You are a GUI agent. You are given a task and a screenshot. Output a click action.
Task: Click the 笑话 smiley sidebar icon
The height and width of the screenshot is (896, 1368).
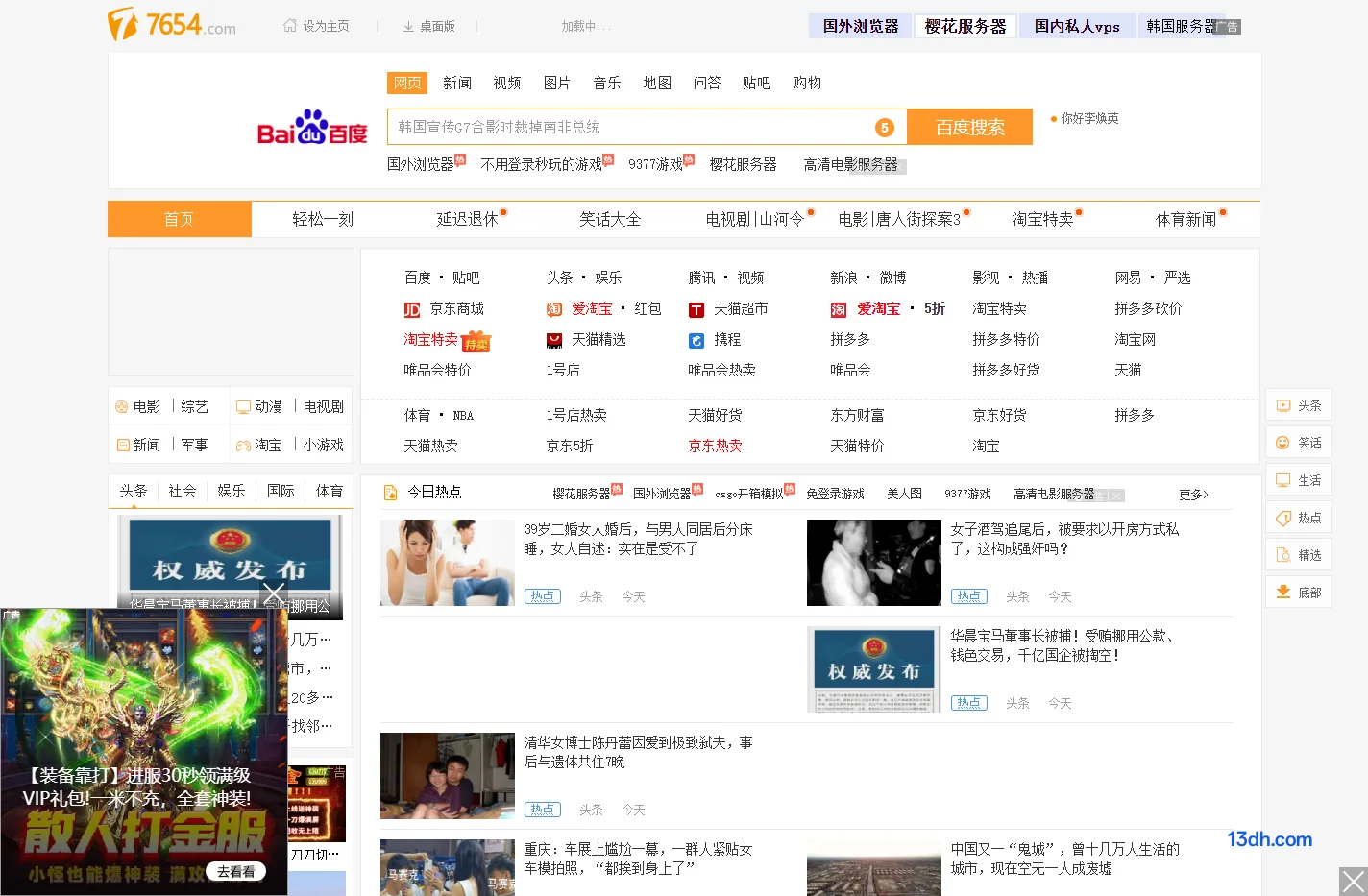coord(1282,443)
